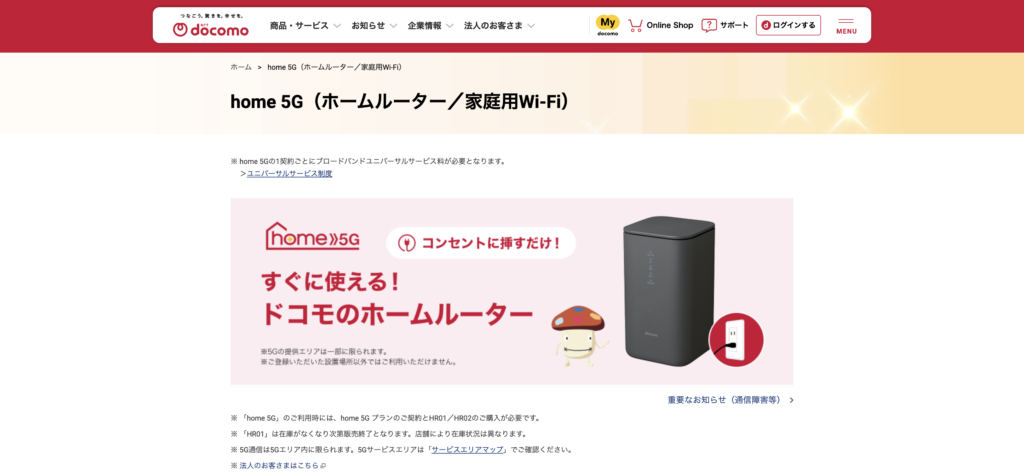Click the mushroom mascot character
Viewport: 1024px width, 476px height.
coord(579,336)
